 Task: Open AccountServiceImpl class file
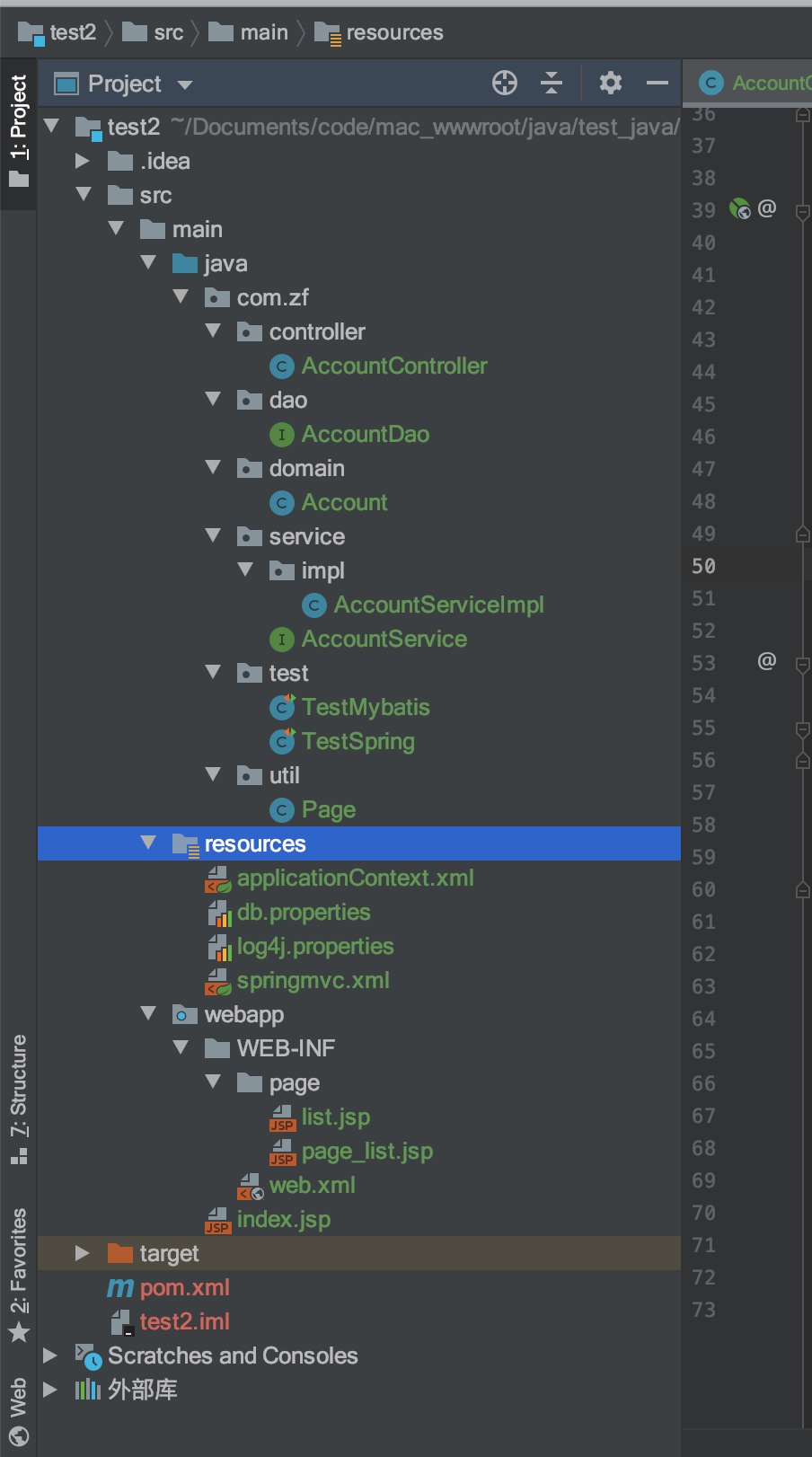point(438,605)
